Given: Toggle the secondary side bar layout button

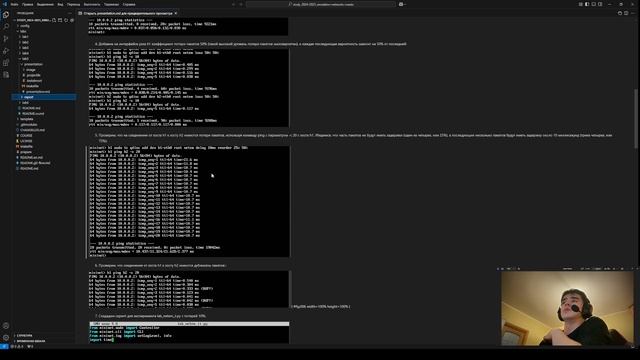Looking at the screenshot, I should point(600,4).
